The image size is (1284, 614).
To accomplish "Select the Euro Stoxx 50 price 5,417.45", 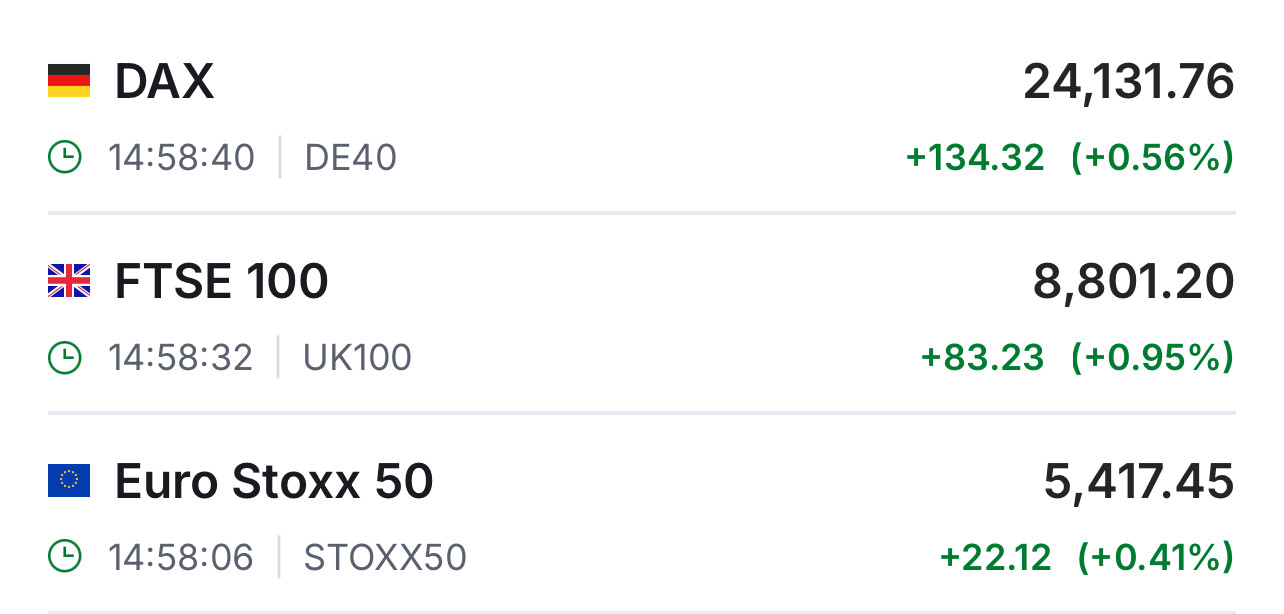I will click(1138, 481).
